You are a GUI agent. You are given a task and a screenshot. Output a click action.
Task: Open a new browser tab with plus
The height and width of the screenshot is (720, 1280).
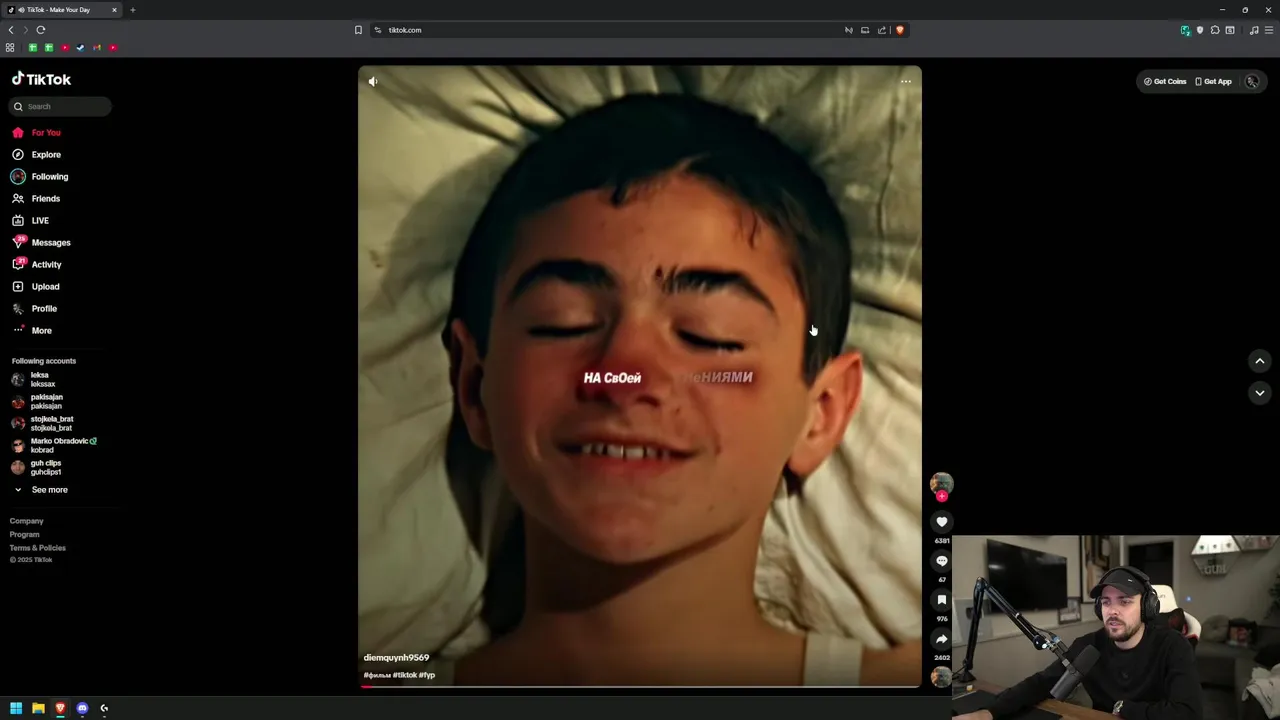pyautogui.click(x=132, y=10)
